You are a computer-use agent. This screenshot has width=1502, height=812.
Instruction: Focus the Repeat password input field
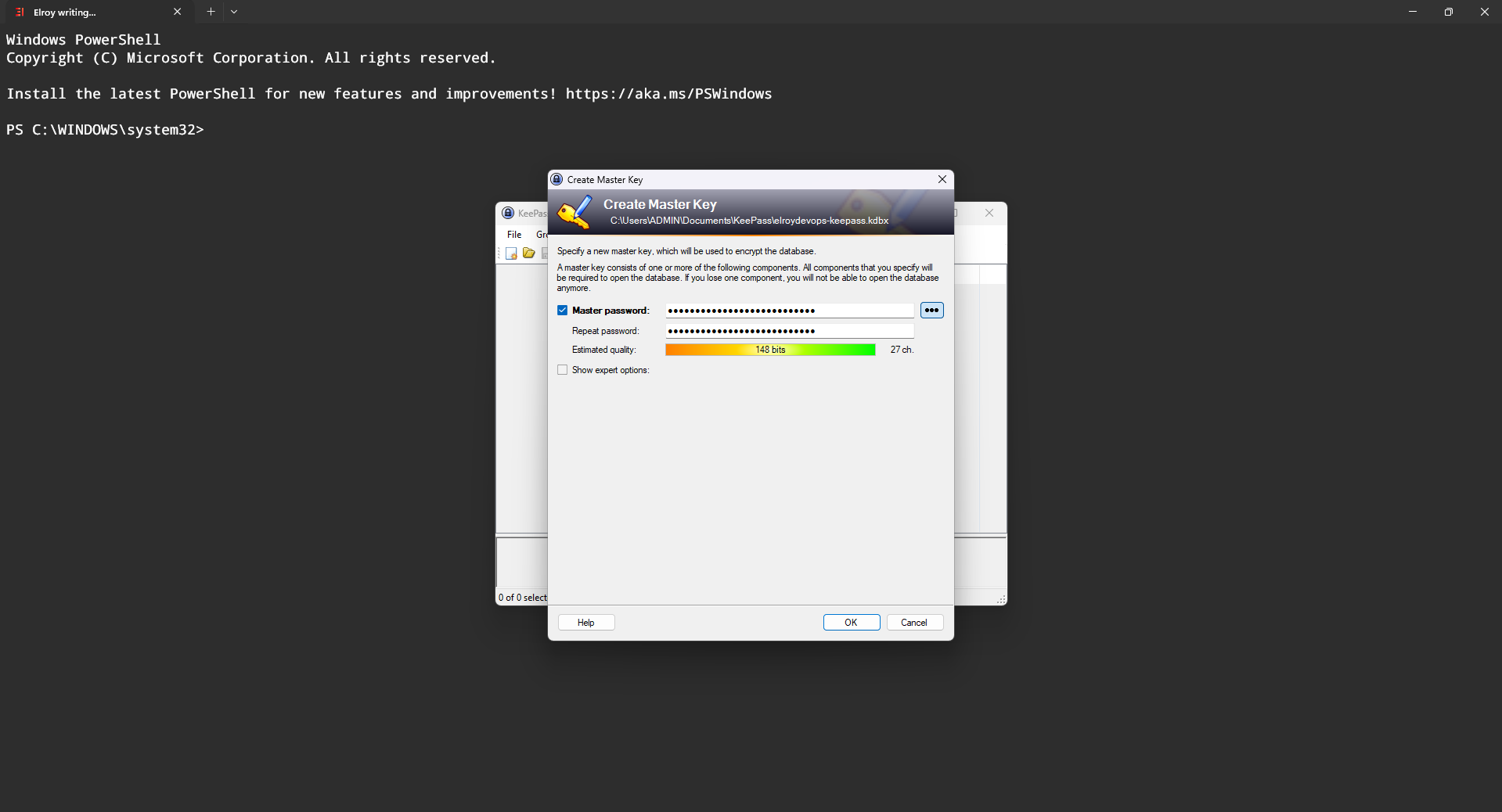point(790,331)
